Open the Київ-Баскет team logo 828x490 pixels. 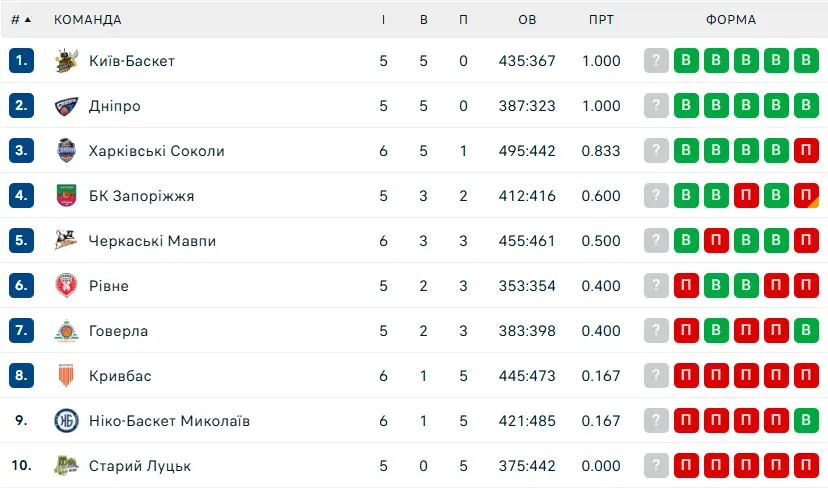coord(67,61)
